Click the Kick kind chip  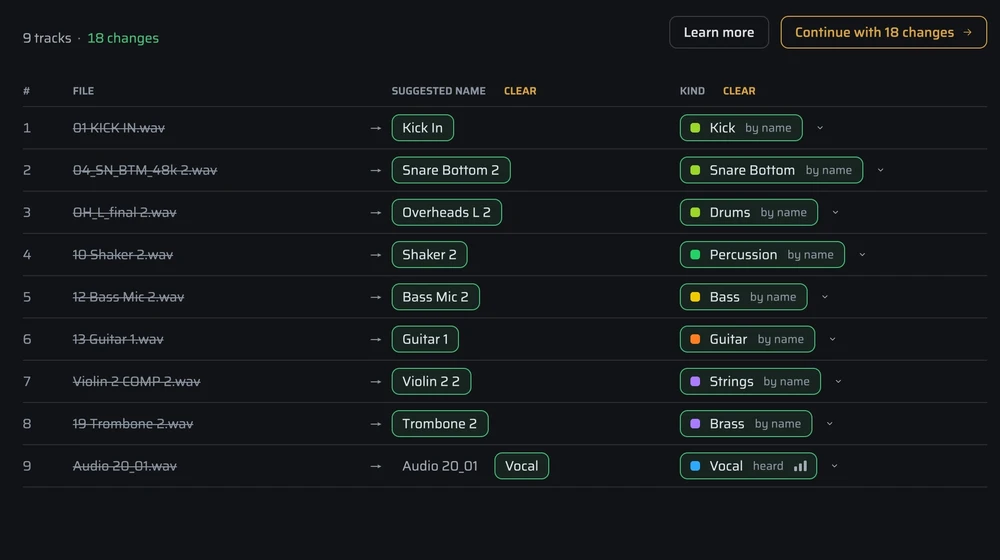click(741, 128)
